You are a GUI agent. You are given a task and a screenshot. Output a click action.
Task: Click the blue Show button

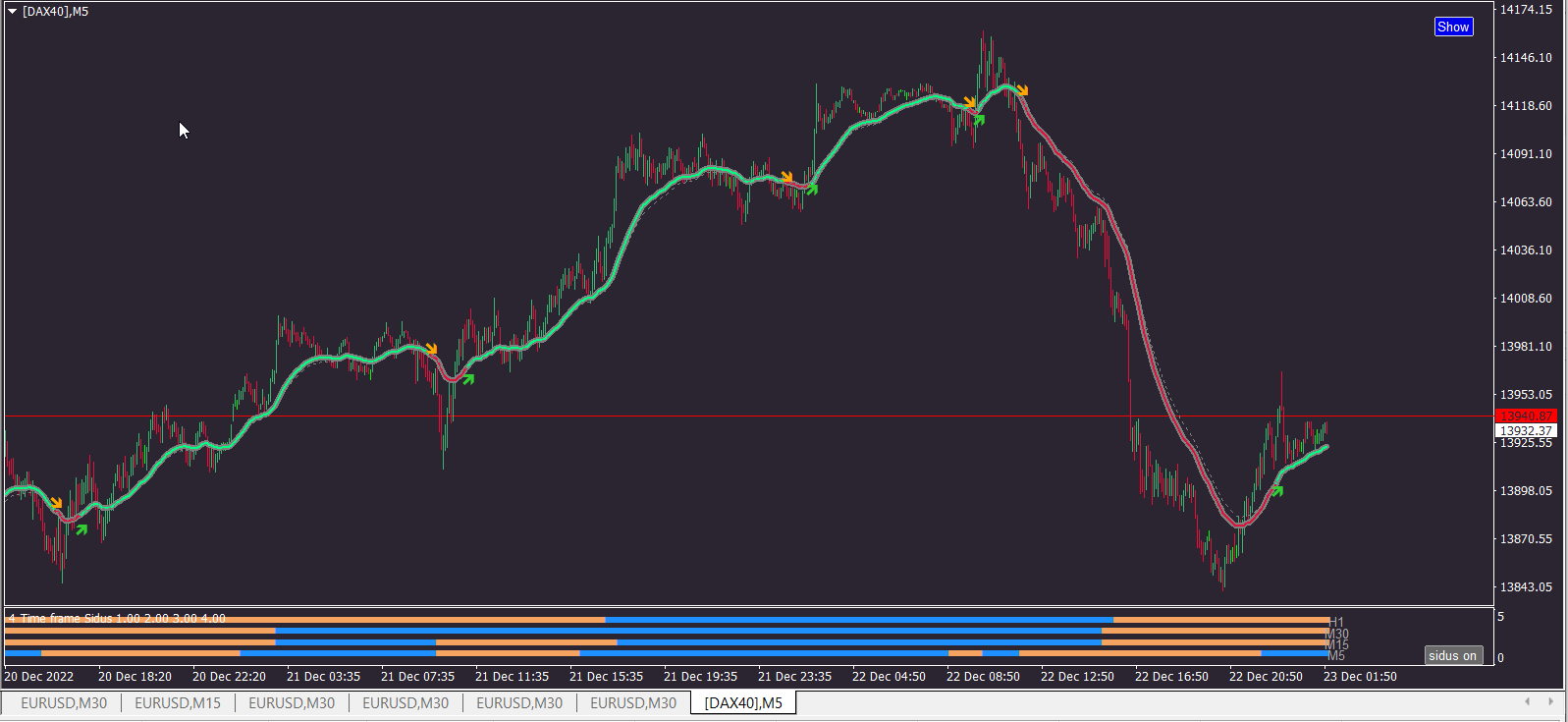[x=1453, y=27]
